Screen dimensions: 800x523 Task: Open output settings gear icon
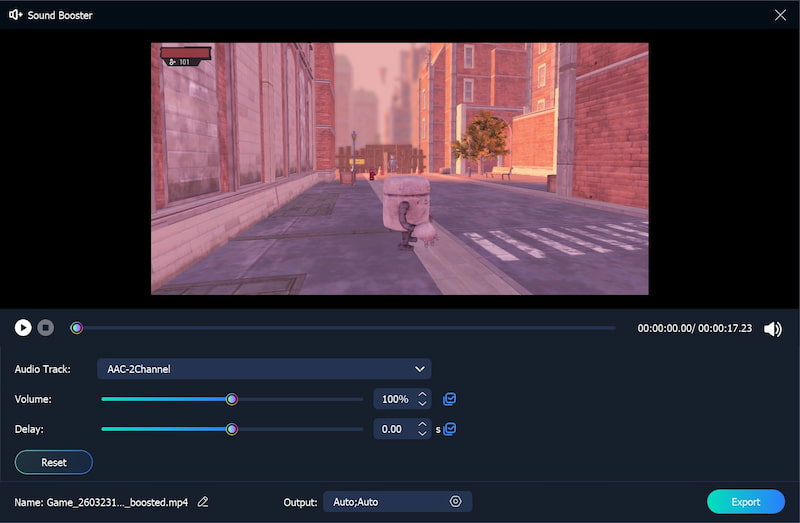pos(455,502)
